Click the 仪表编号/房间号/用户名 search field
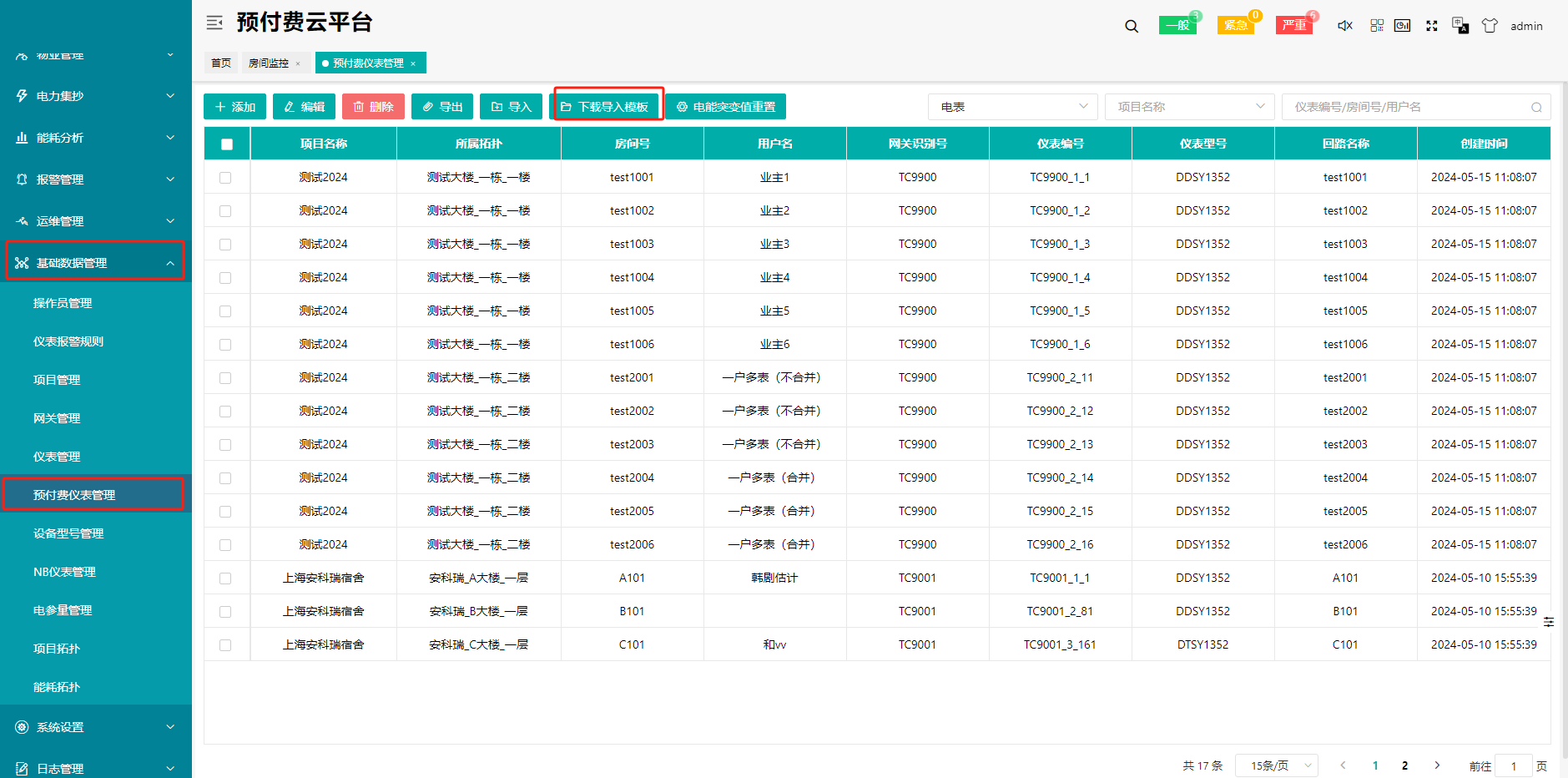Image resolution: width=1568 pixels, height=778 pixels. point(1409,107)
